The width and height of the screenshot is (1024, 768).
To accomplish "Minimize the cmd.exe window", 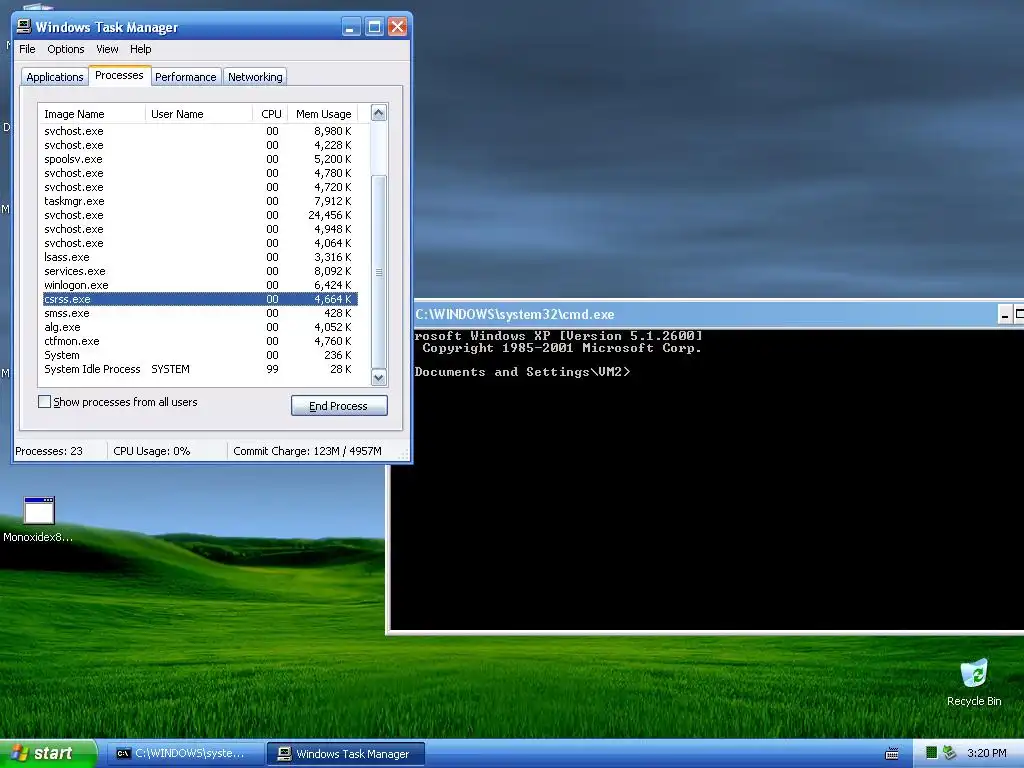I will point(1004,315).
